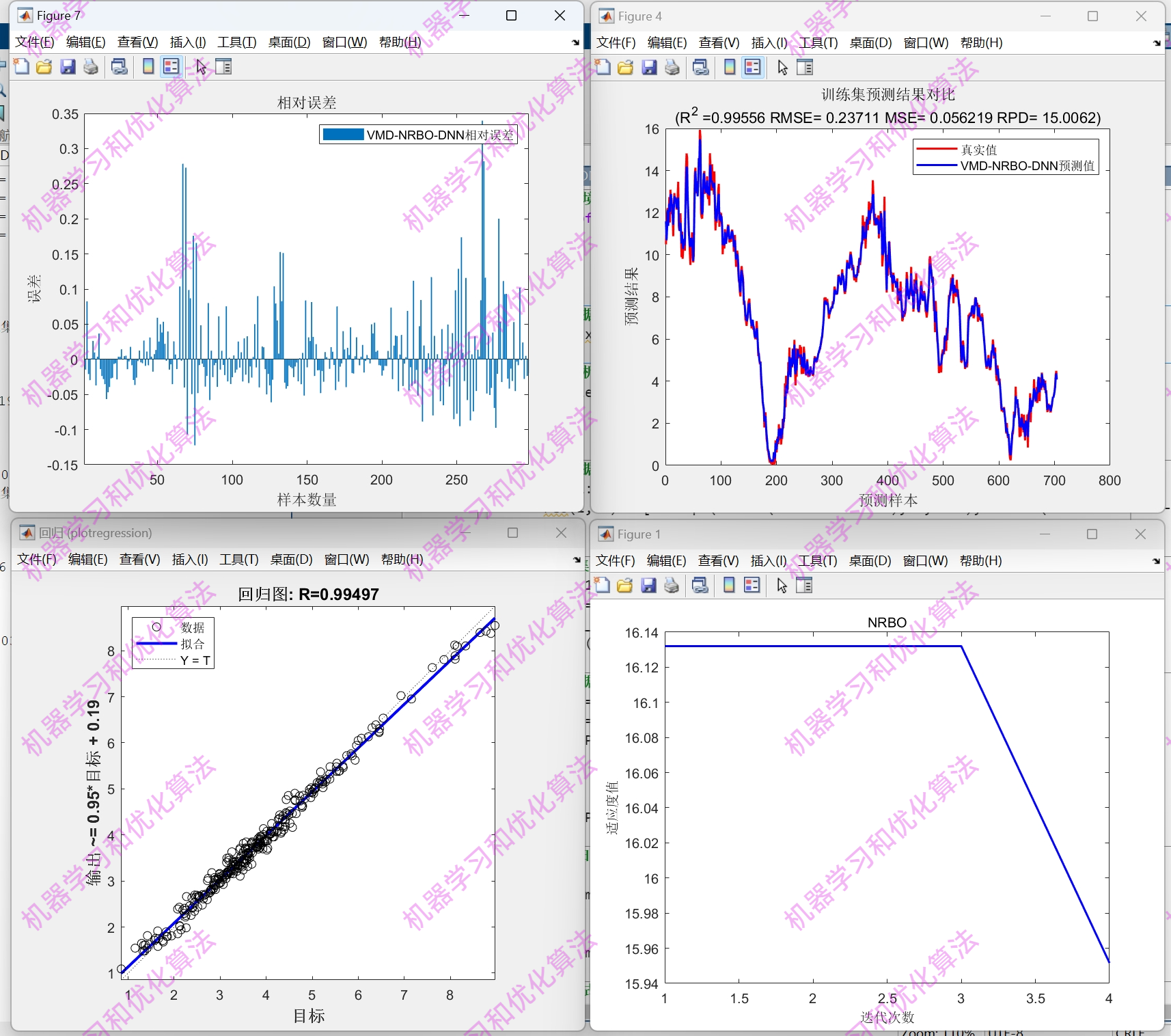Click Link Plot icon in Figure 1 toolbar
The image size is (1171, 1036).
coord(700,585)
